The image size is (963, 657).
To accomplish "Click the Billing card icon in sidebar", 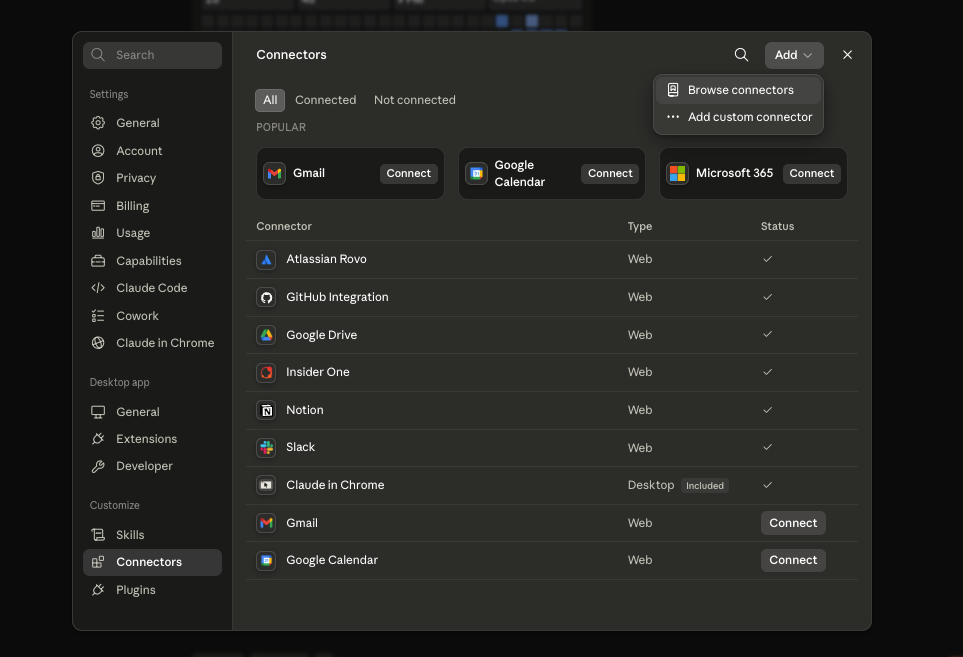I will (x=98, y=206).
